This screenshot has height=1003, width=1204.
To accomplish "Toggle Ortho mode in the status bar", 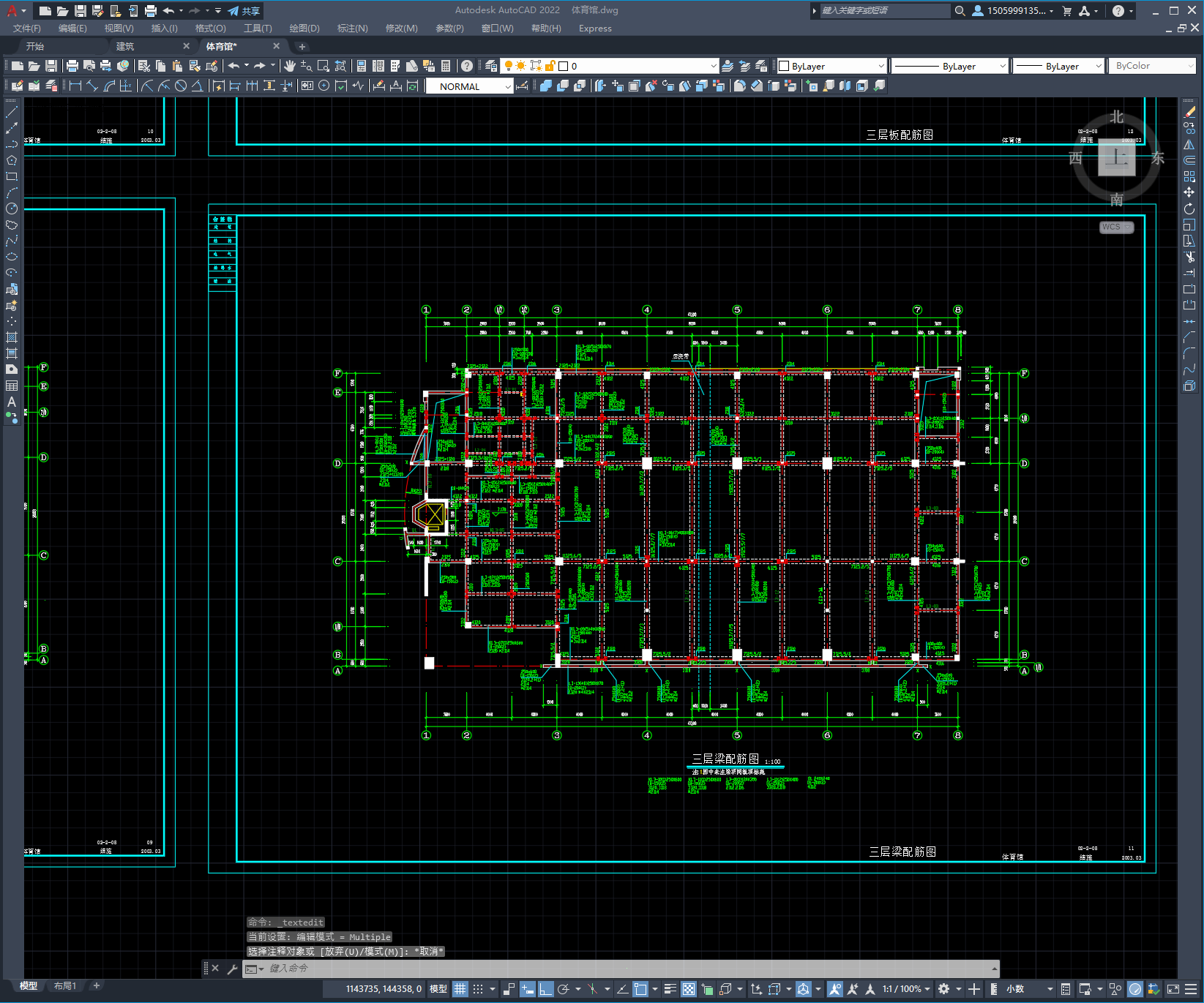I will pyautogui.click(x=546, y=989).
